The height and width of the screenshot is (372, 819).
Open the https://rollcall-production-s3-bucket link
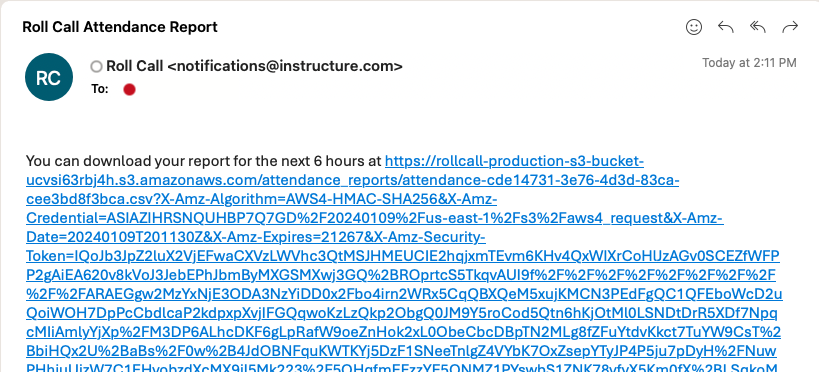click(x=514, y=160)
